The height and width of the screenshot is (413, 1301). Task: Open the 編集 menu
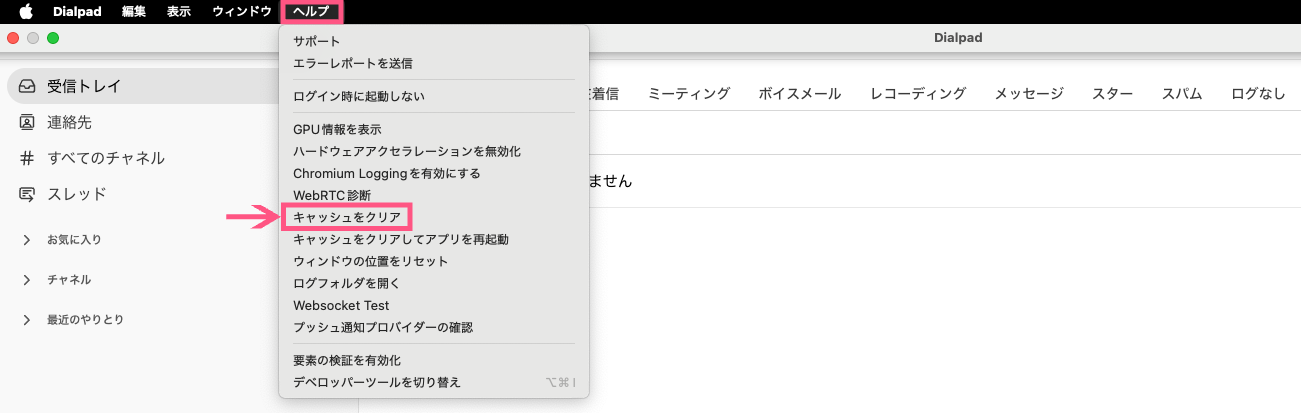[132, 12]
